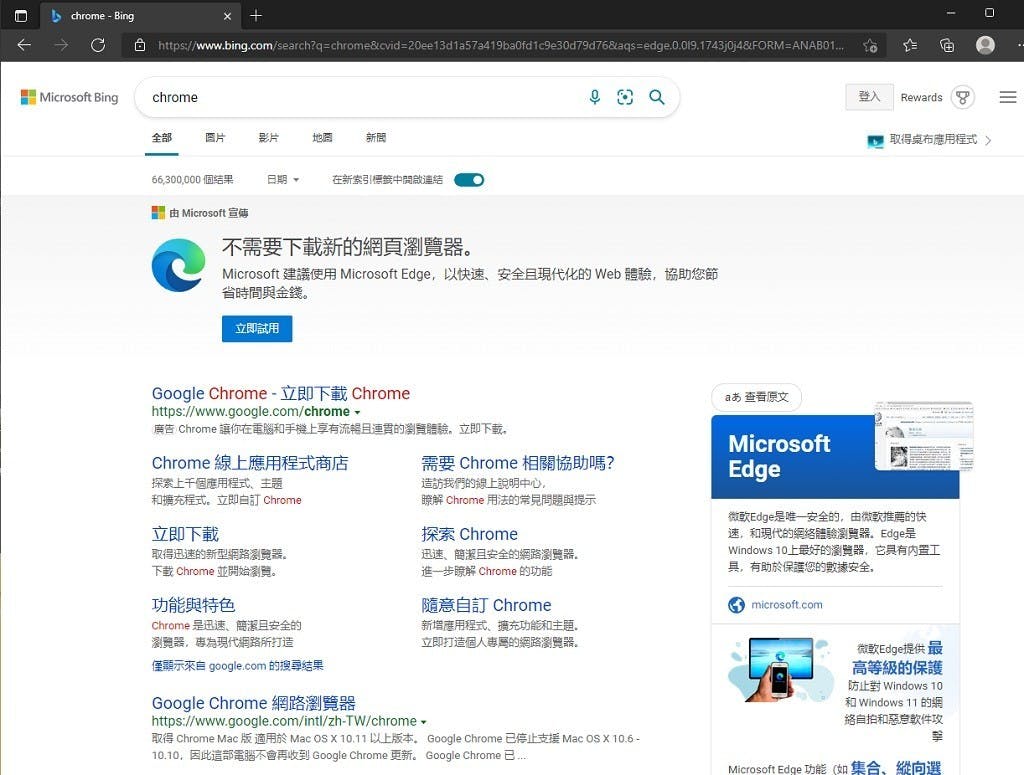Open visual search camera icon
This screenshot has width=1024, height=775.
(625, 97)
